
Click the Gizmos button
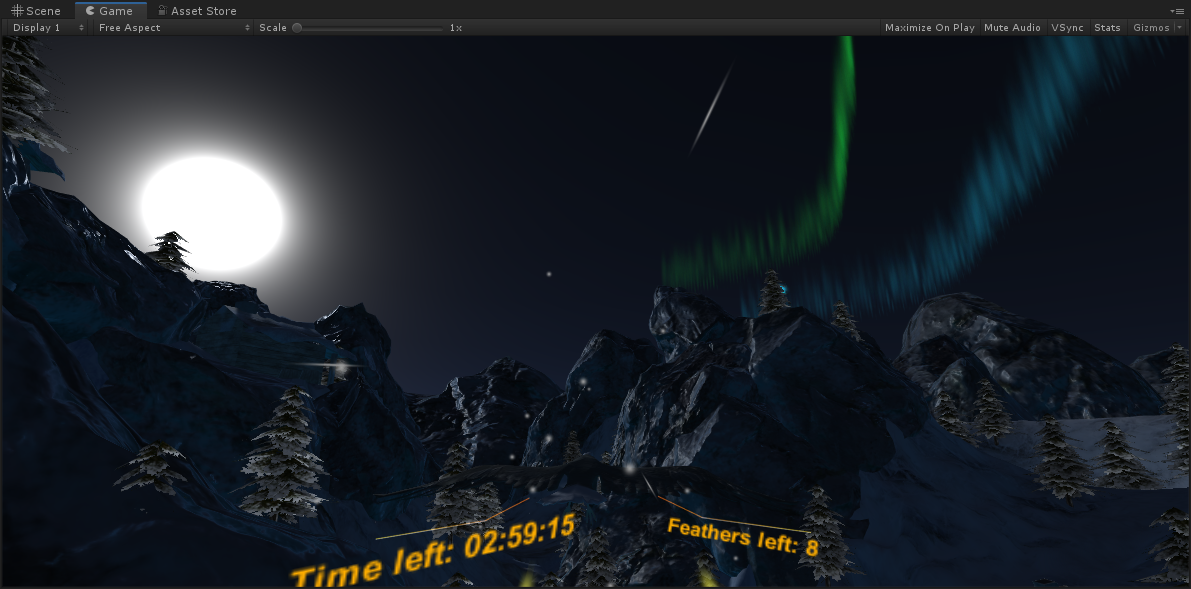(x=1151, y=28)
